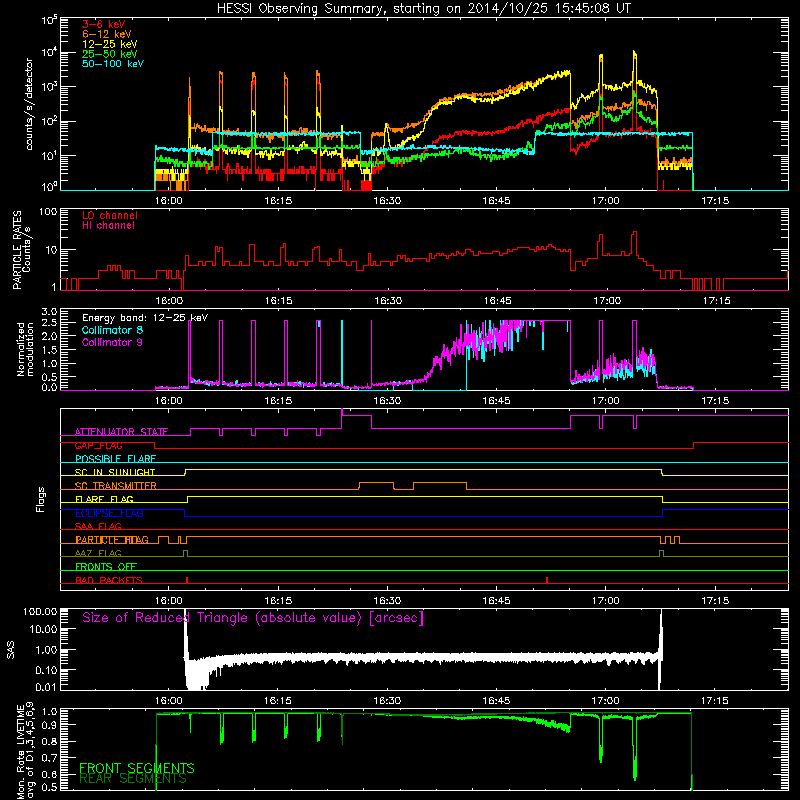
Task: Select the 3-6 keV legend label
Action: [x=104, y=24]
